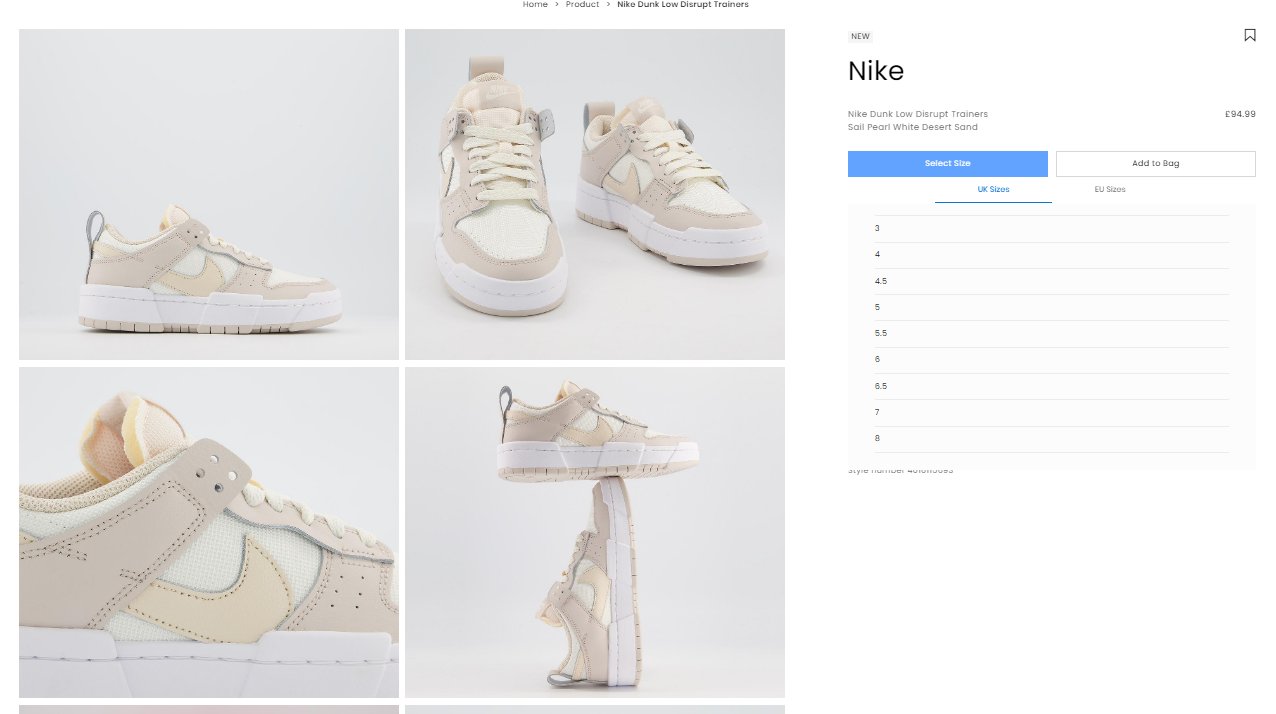The height and width of the screenshot is (714, 1276).
Task: Open the photo of stacked trainers
Action: (x=595, y=532)
